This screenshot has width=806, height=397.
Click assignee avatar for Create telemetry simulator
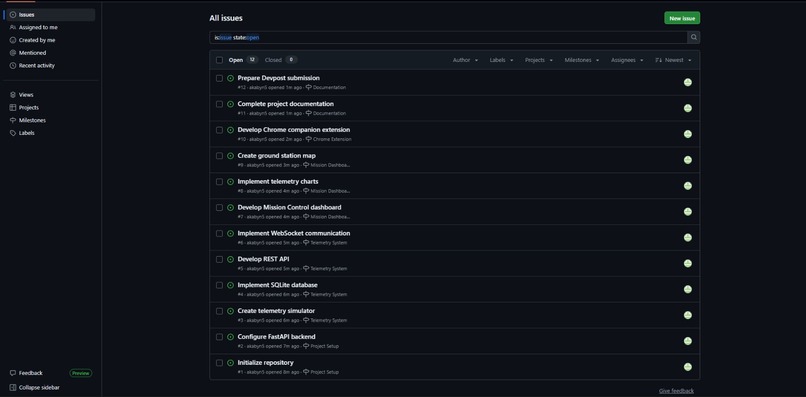click(687, 315)
